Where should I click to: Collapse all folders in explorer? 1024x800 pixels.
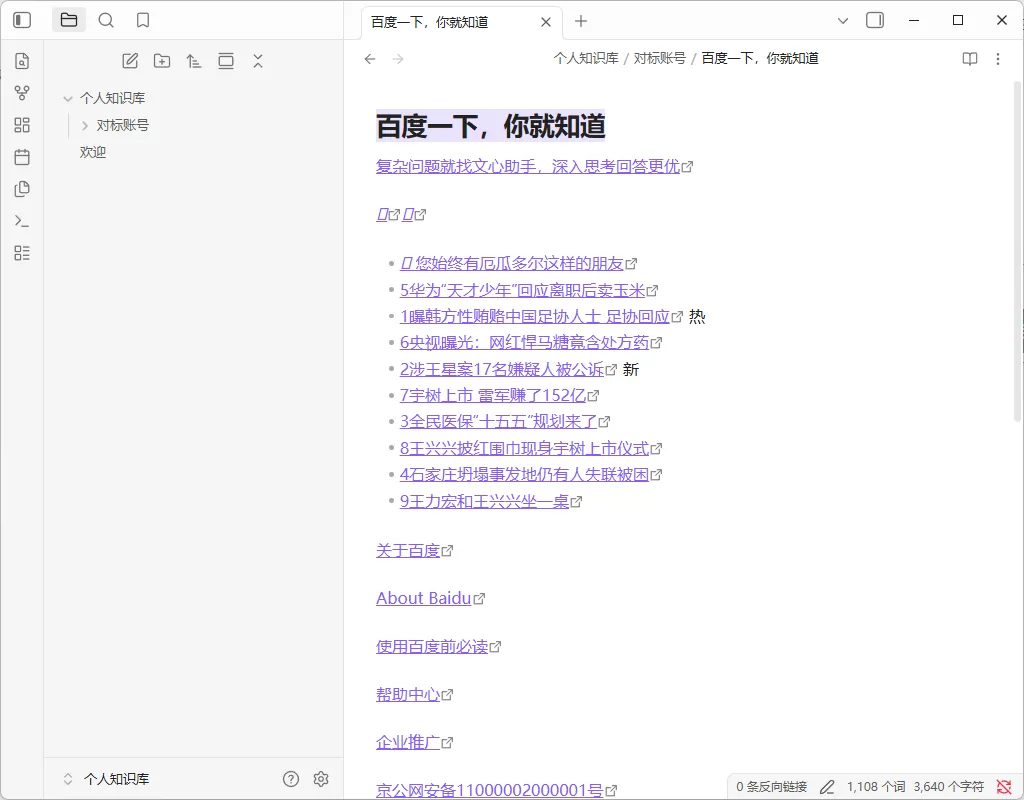pos(258,61)
